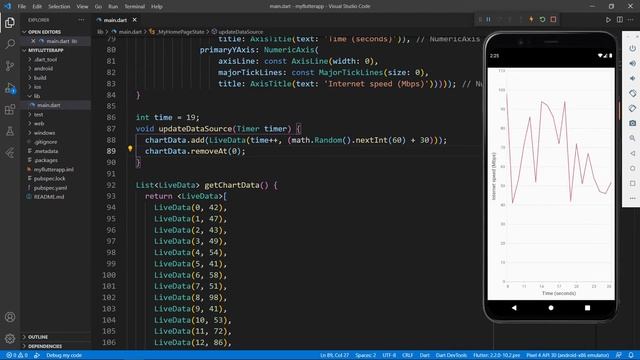This screenshot has height=360, width=640.
Task: Click the Ln 89, Col 27 status entry
Action: coord(334,355)
